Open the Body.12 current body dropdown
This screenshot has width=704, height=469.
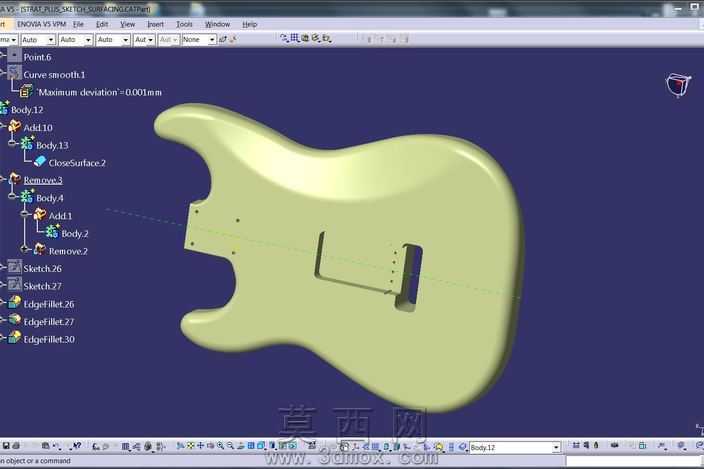pos(556,447)
